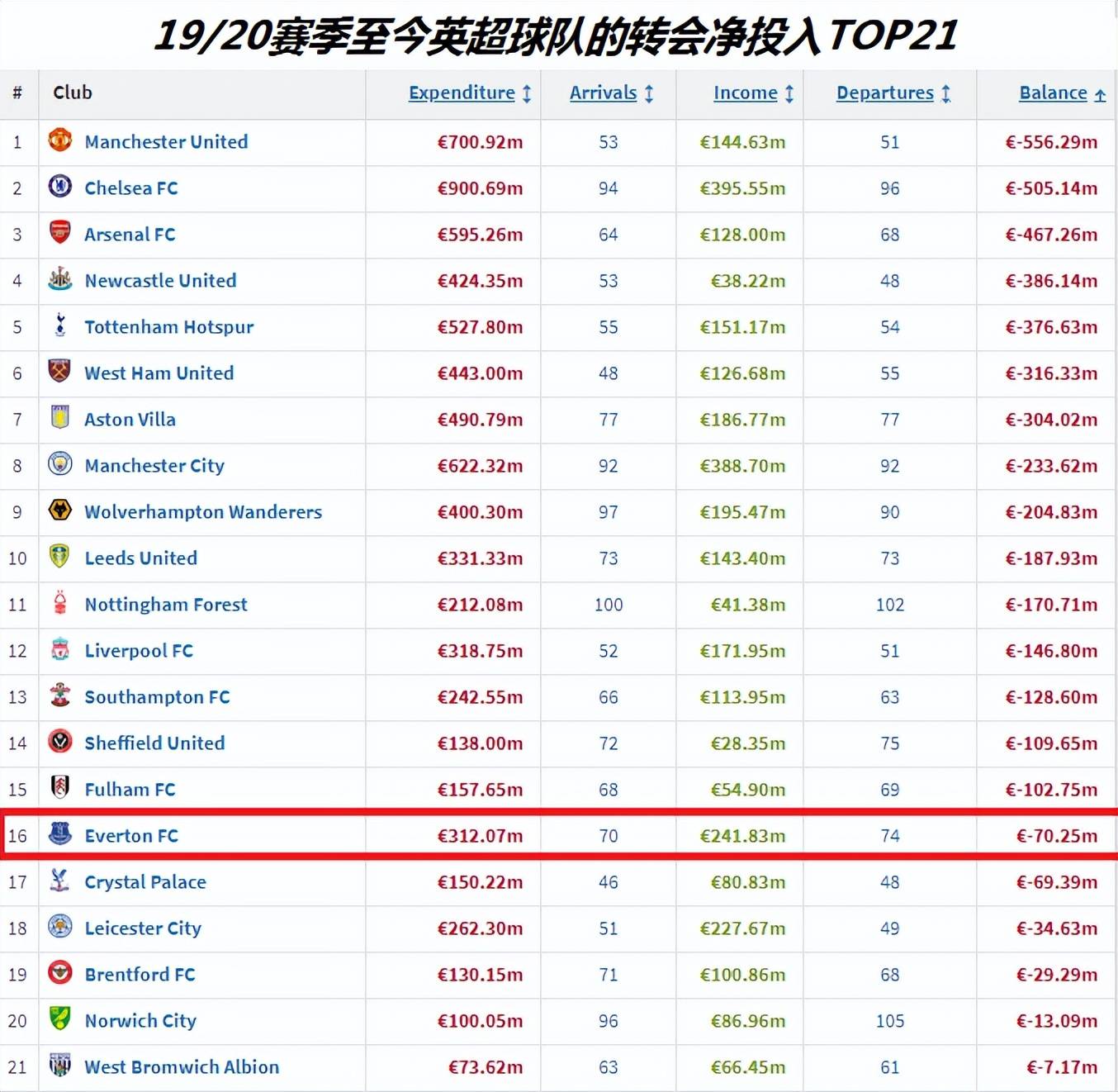Image resolution: width=1118 pixels, height=1092 pixels.
Task: Click the Leeds United club crest
Action: click(x=59, y=556)
